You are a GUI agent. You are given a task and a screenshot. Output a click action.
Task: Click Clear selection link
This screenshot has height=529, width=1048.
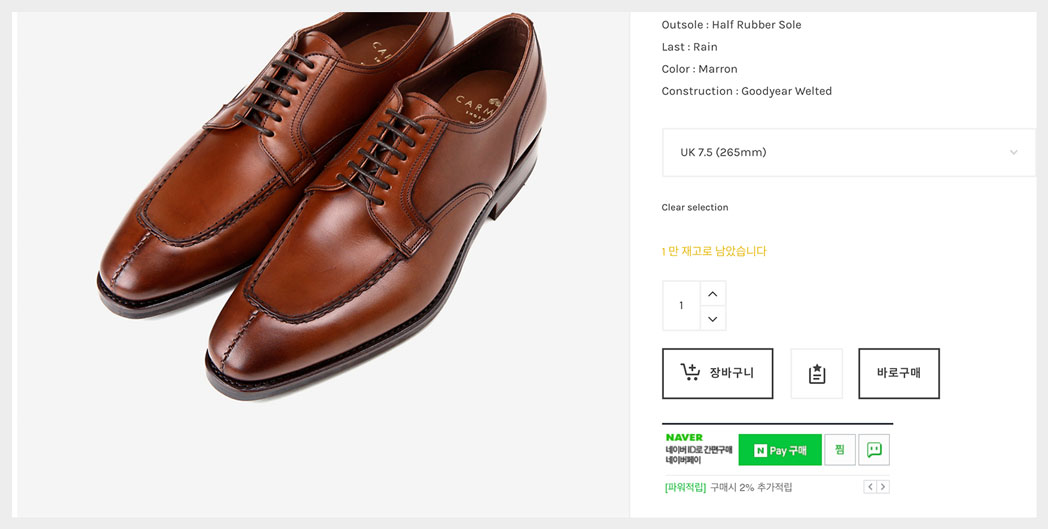[x=695, y=207]
